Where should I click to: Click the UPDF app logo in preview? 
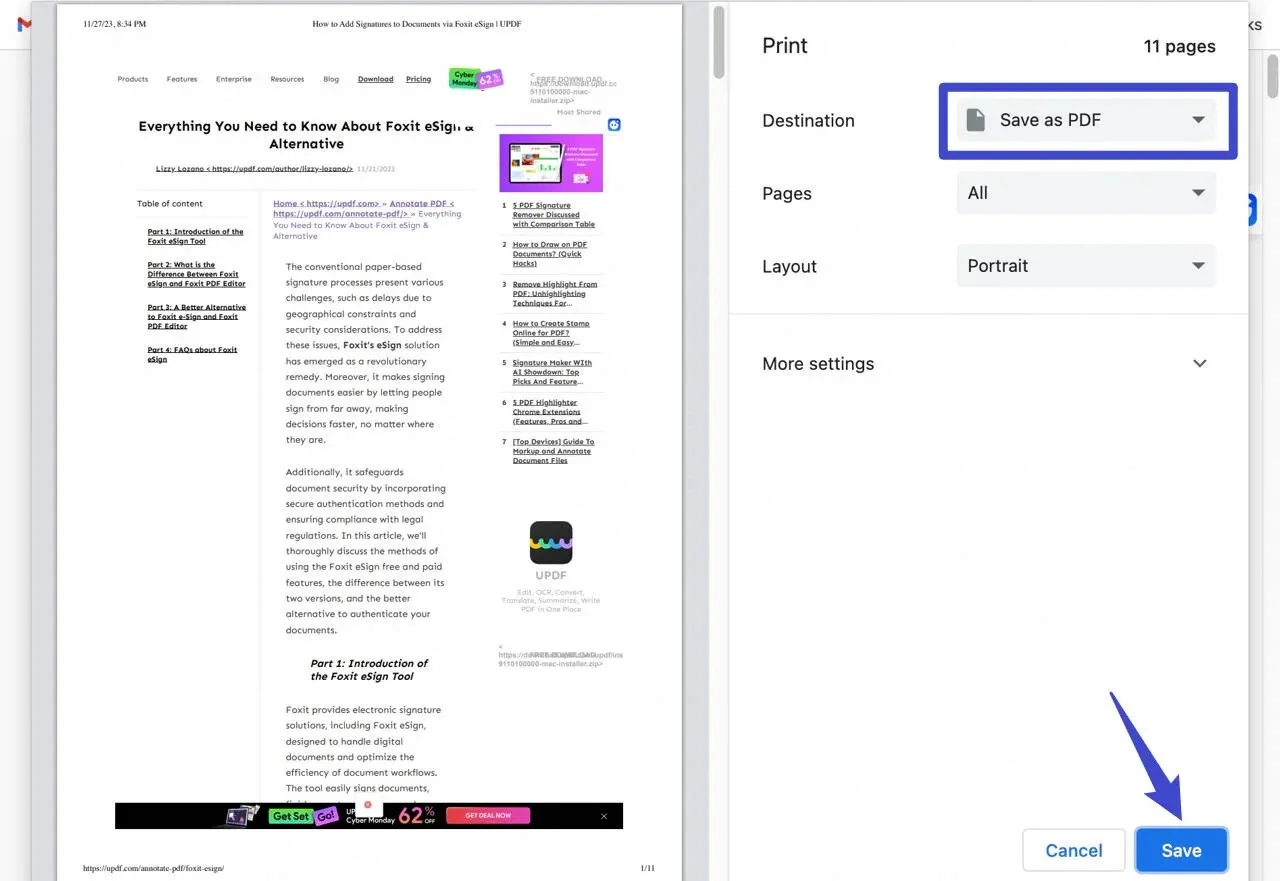(551, 542)
